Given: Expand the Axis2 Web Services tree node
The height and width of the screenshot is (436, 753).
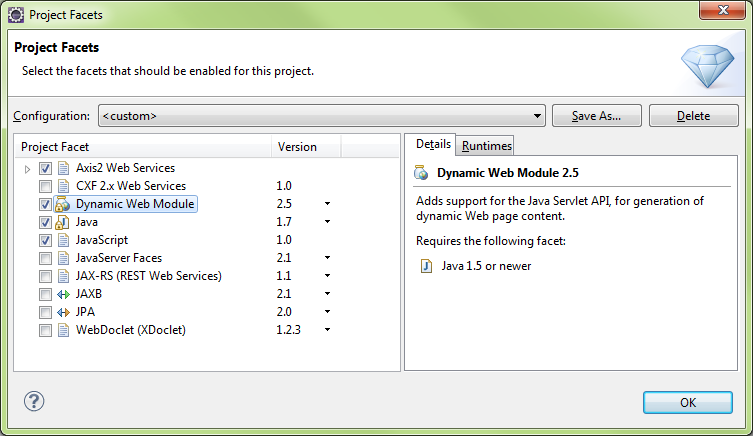Looking at the screenshot, I should [x=28, y=168].
